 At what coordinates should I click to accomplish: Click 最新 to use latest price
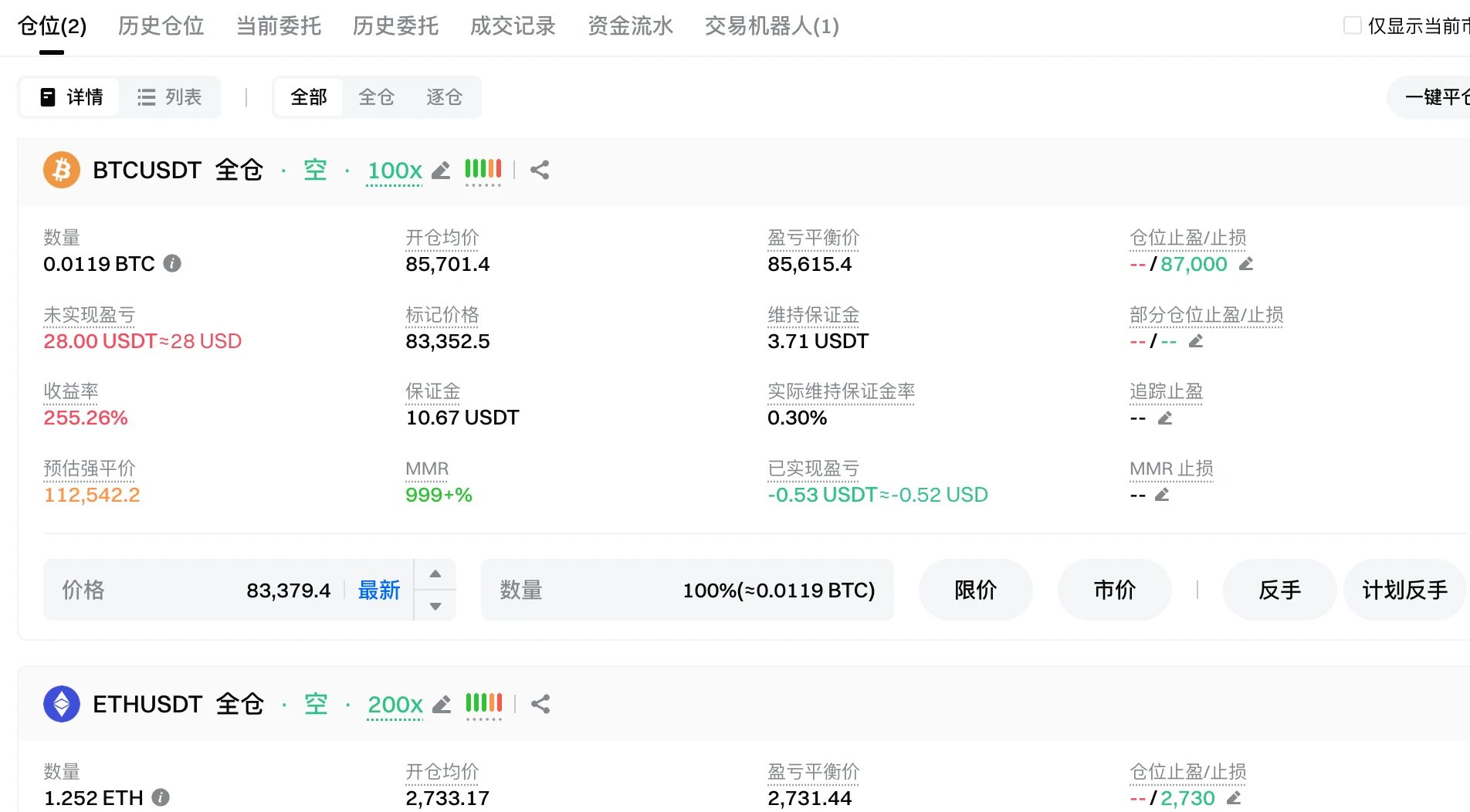click(379, 590)
